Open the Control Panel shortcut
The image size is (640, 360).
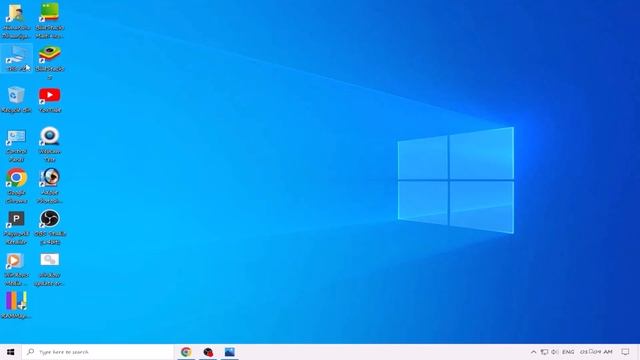click(16, 145)
